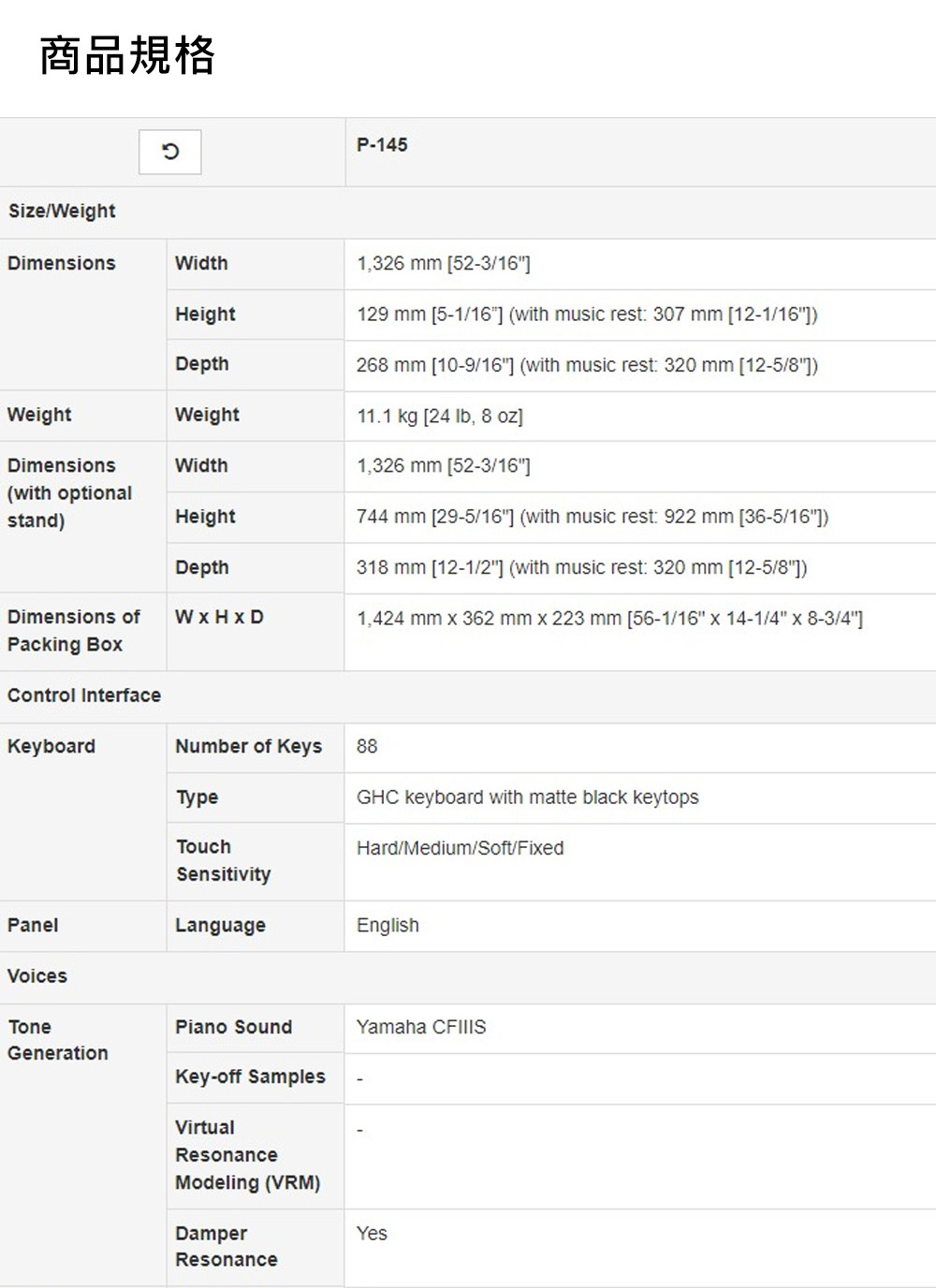Click the Damper Resonance label
Screen dimensions: 936x1288
tap(227, 1247)
